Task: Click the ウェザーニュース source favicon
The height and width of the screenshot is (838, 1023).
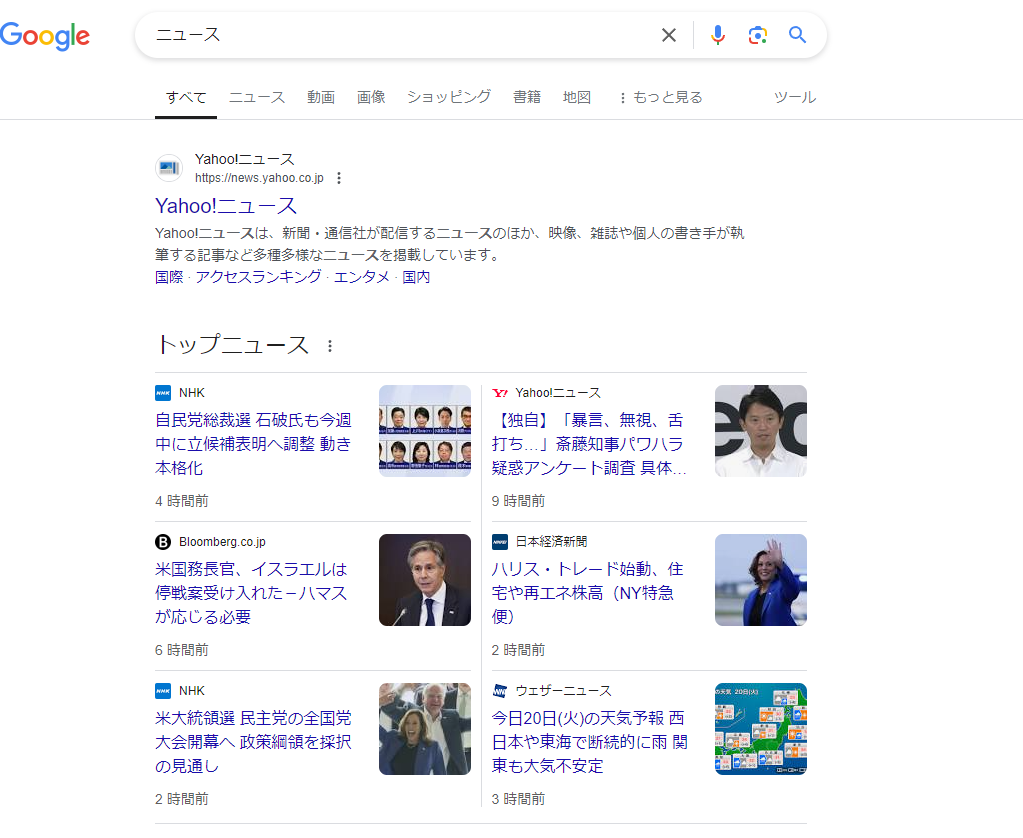Action: pyautogui.click(x=499, y=690)
